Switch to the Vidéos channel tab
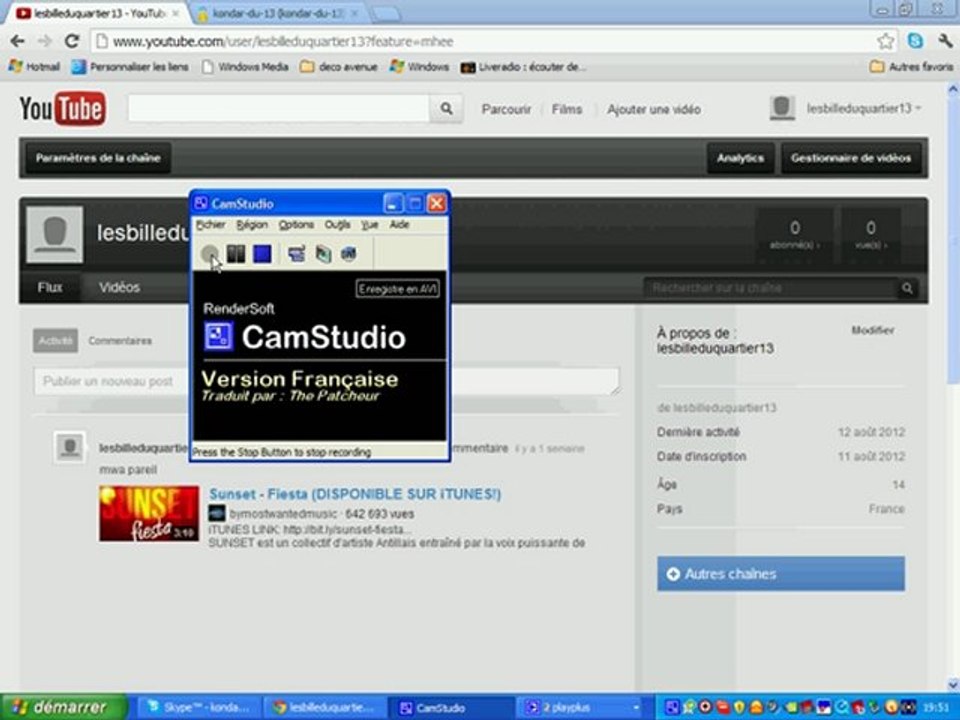The image size is (960, 720). coord(119,287)
